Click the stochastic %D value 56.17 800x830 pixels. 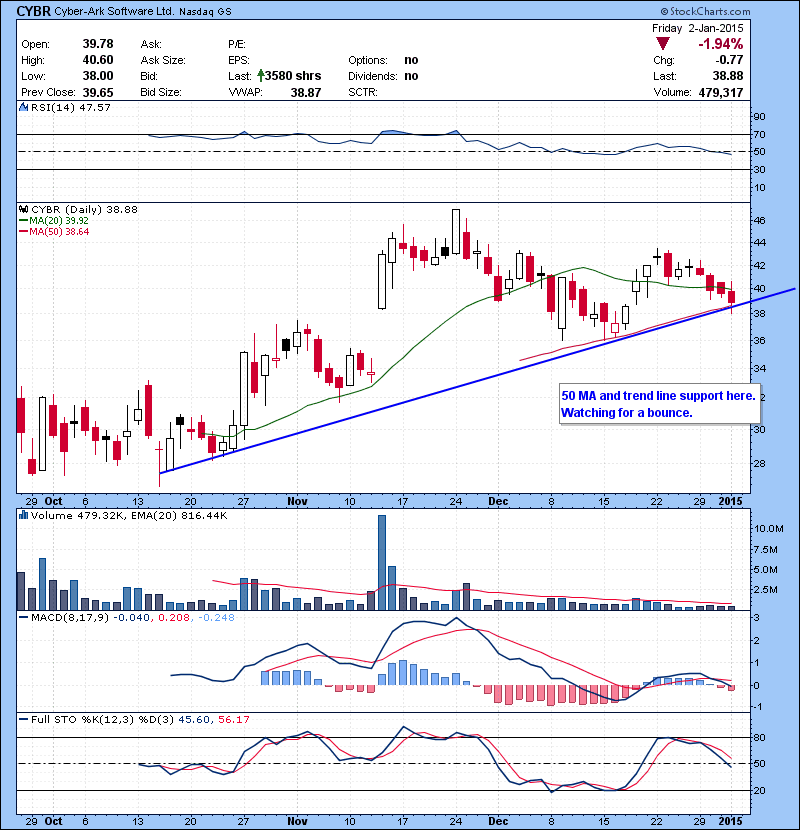point(233,719)
